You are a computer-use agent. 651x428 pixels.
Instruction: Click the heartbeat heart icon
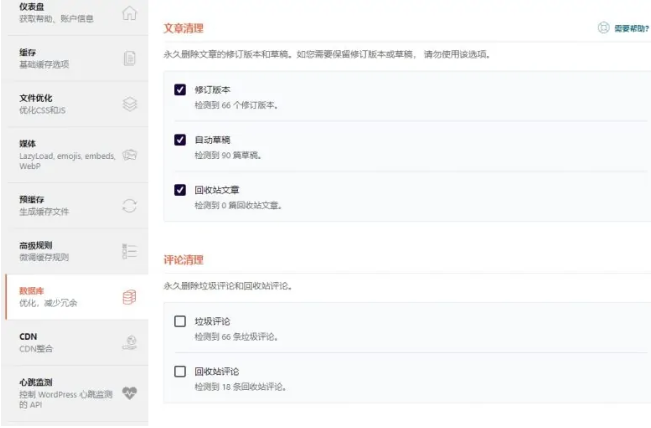tap(130, 393)
